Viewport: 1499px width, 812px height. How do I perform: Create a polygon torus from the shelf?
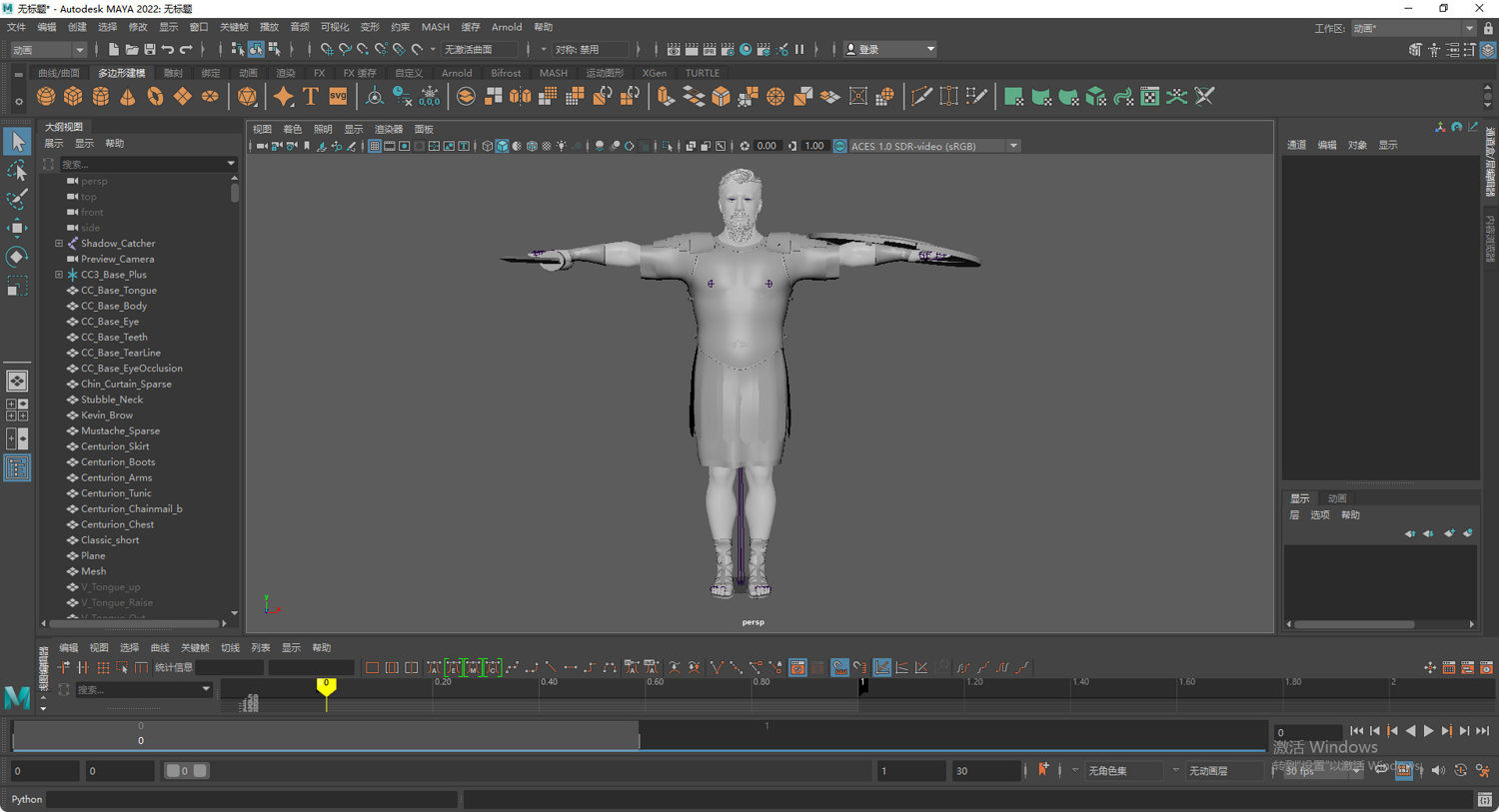(x=155, y=97)
